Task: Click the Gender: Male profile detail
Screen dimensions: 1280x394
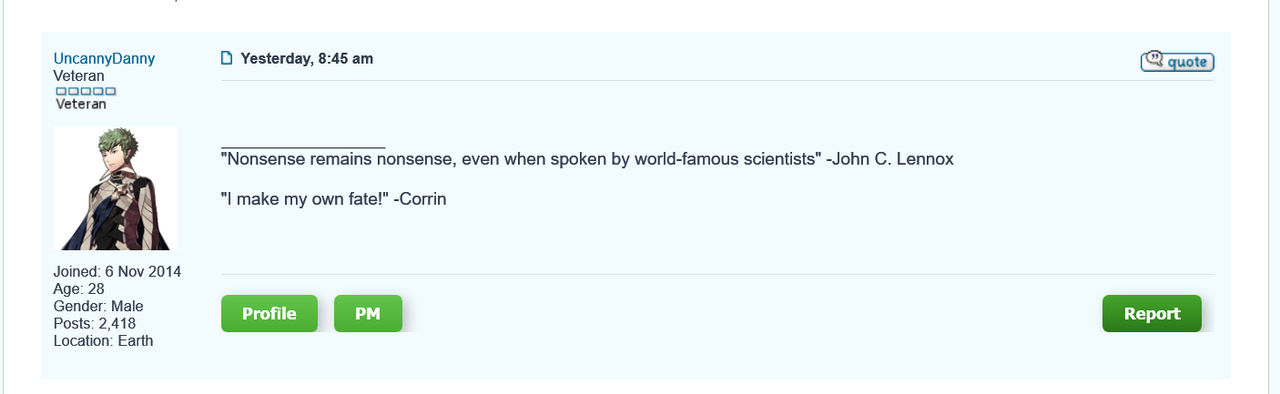Action: (x=98, y=306)
